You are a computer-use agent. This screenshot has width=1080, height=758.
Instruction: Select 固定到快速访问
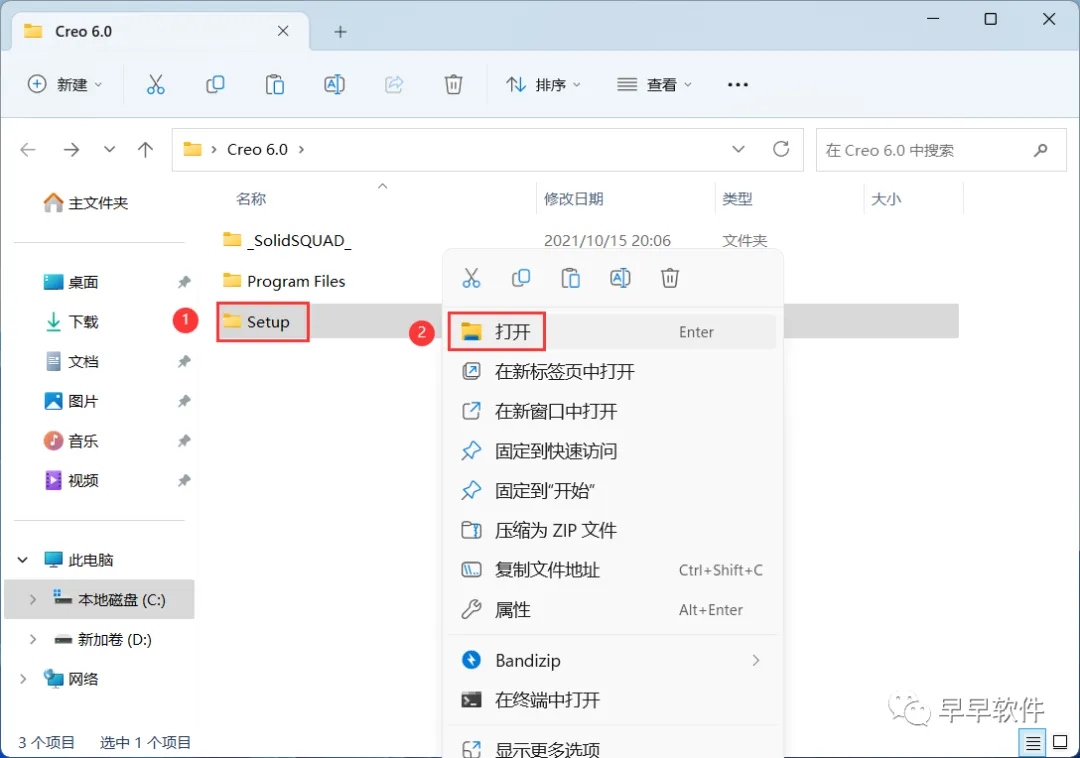612,451
